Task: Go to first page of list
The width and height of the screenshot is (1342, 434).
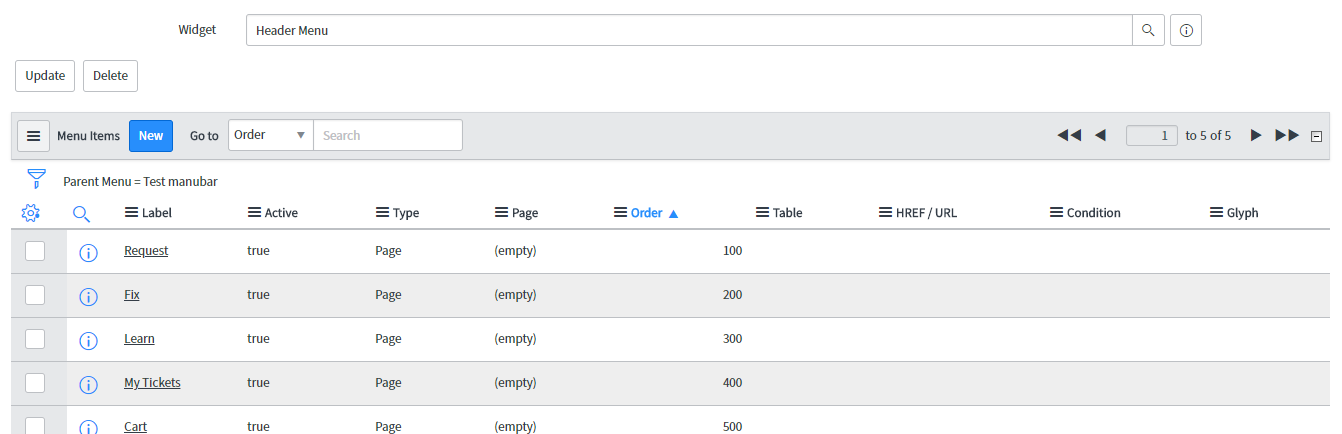Action: [1069, 135]
